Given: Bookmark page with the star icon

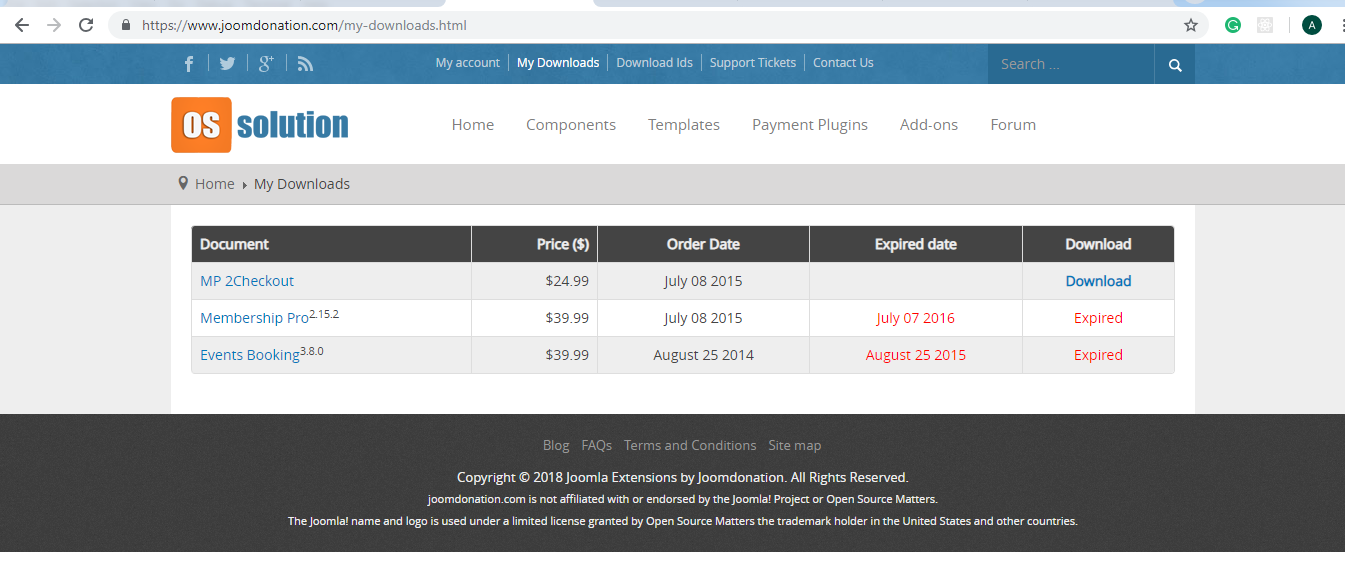Looking at the screenshot, I should (x=1190, y=25).
